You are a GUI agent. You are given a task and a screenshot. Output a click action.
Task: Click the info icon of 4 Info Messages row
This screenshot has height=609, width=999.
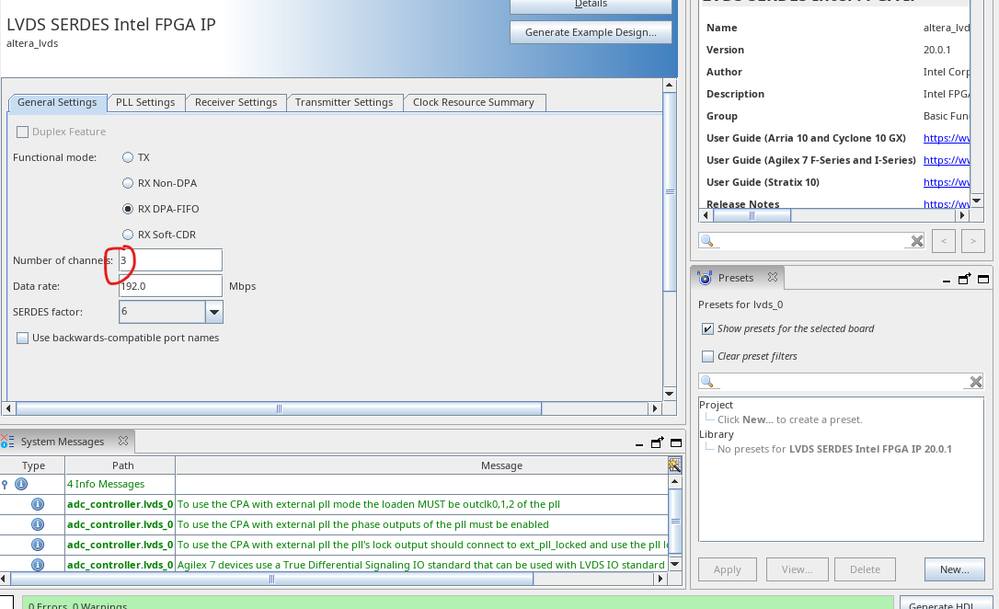click(21, 484)
